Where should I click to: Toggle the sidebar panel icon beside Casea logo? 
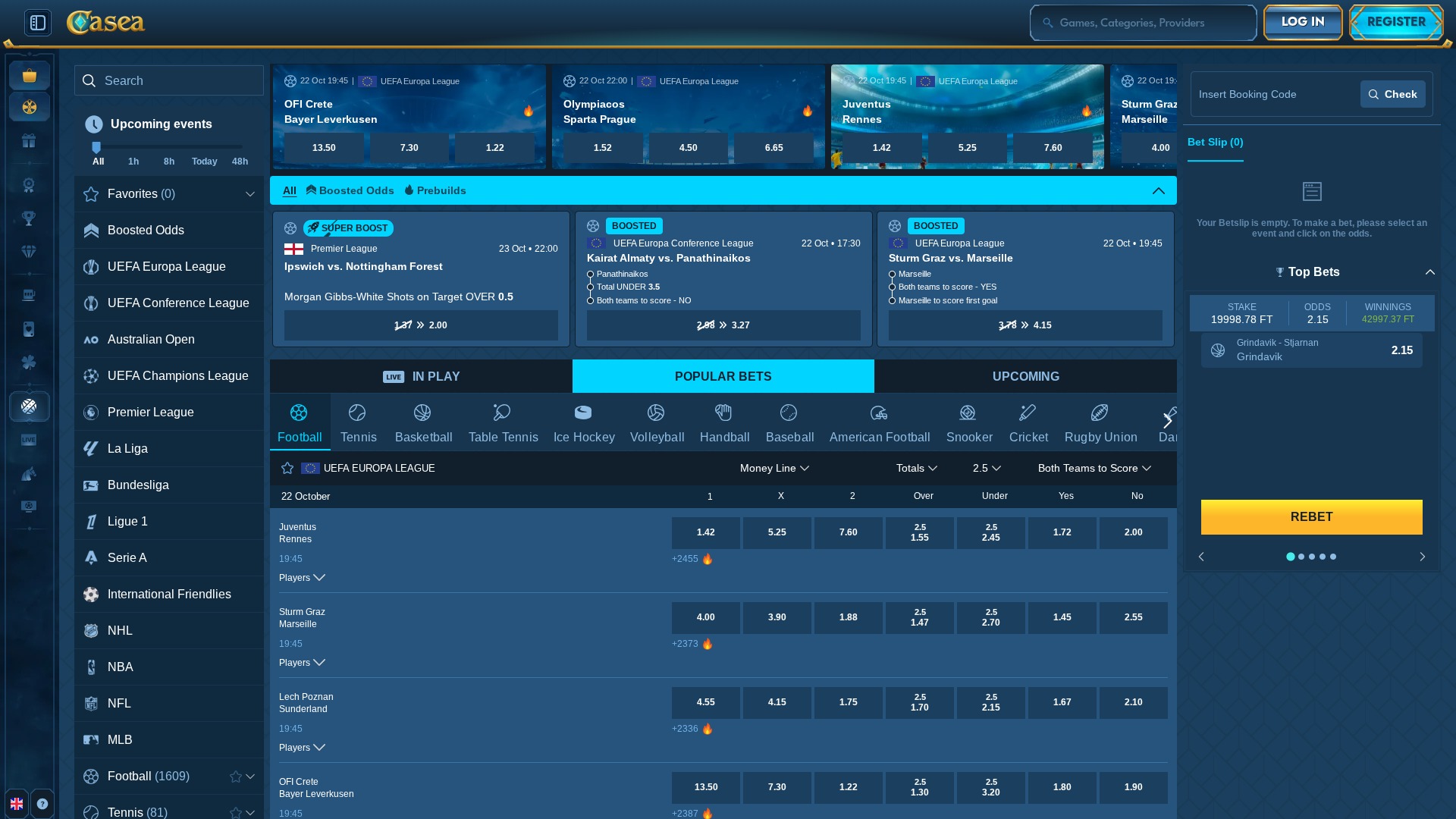pyautogui.click(x=37, y=23)
